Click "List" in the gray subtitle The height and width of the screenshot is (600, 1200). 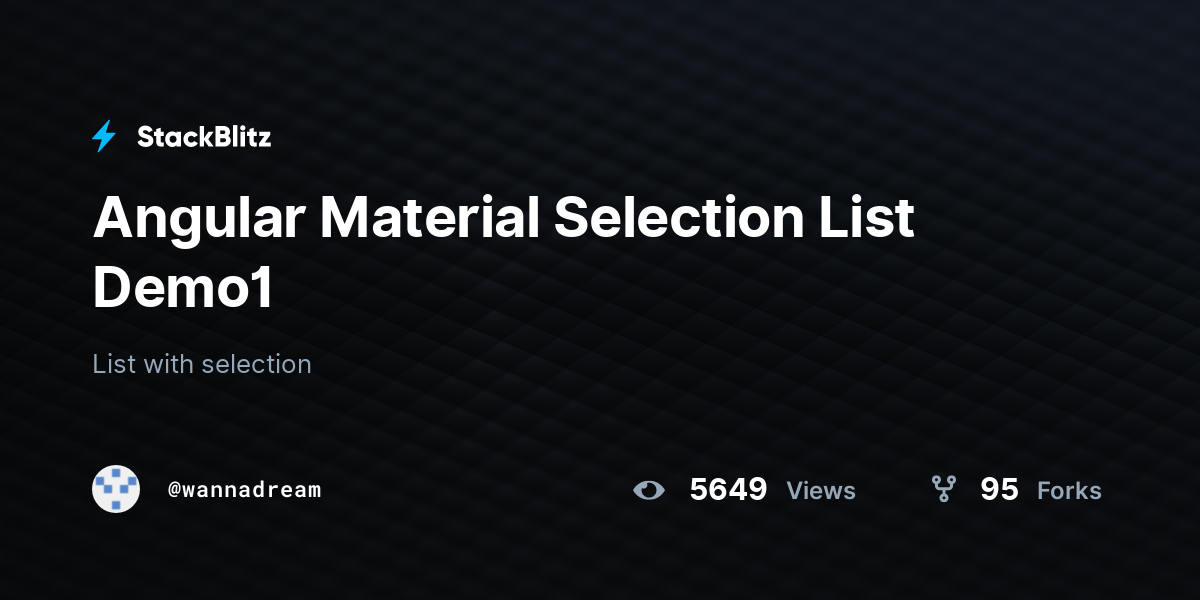pyautogui.click(x=114, y=364)
